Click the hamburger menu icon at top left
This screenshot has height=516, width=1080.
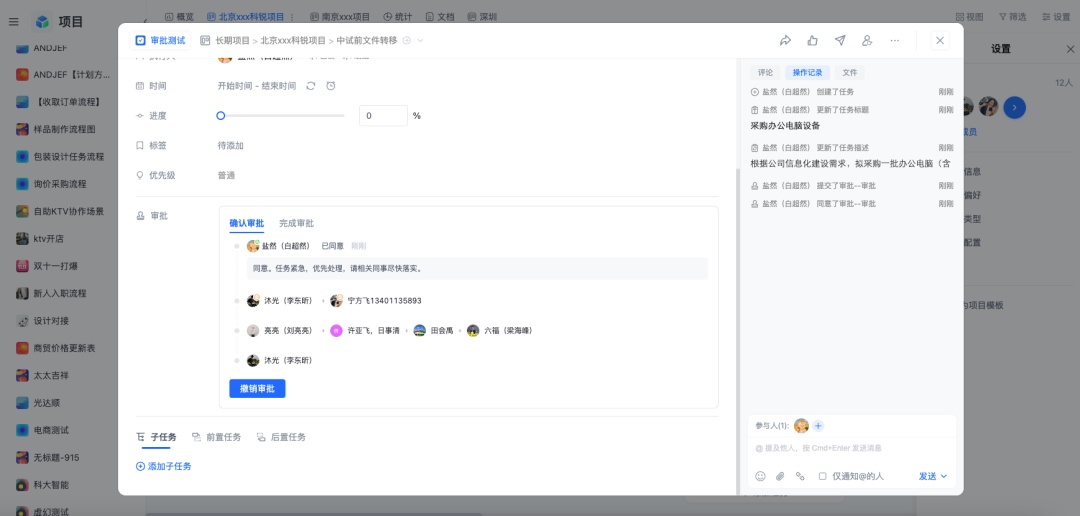(x=14, y=22)
